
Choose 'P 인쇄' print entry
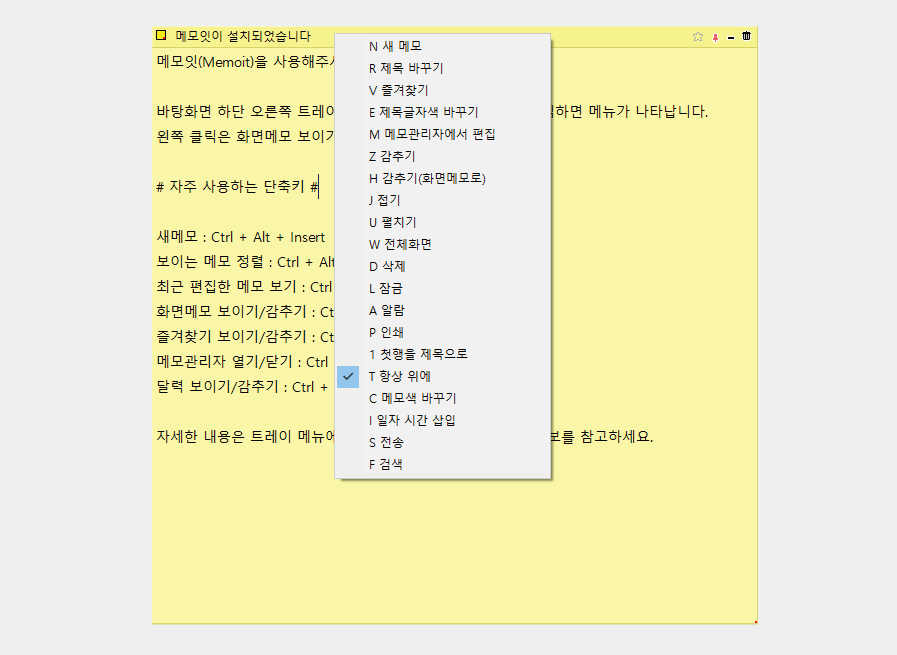pyautogui.click(x=443, y=332)
